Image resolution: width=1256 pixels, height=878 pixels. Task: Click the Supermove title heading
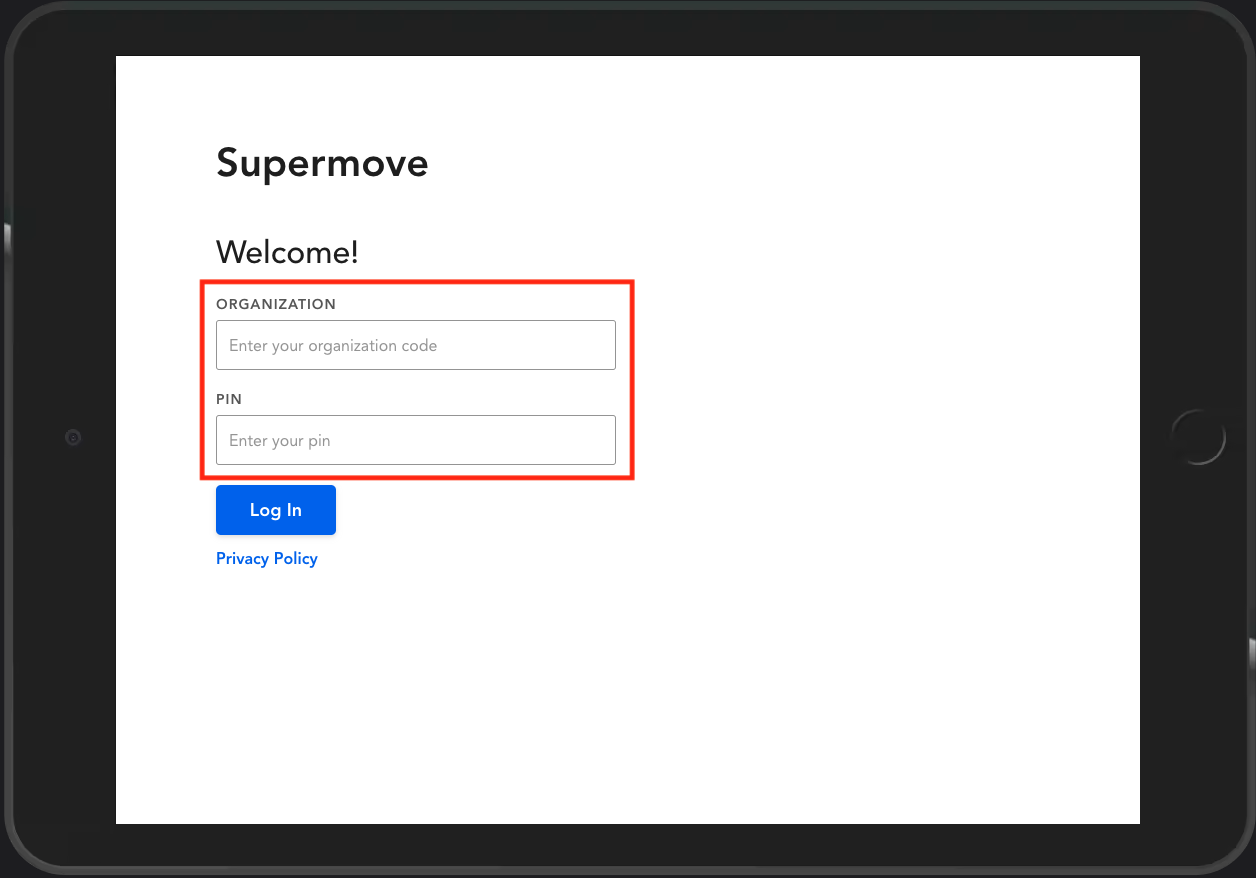click(x=322, y=163)
